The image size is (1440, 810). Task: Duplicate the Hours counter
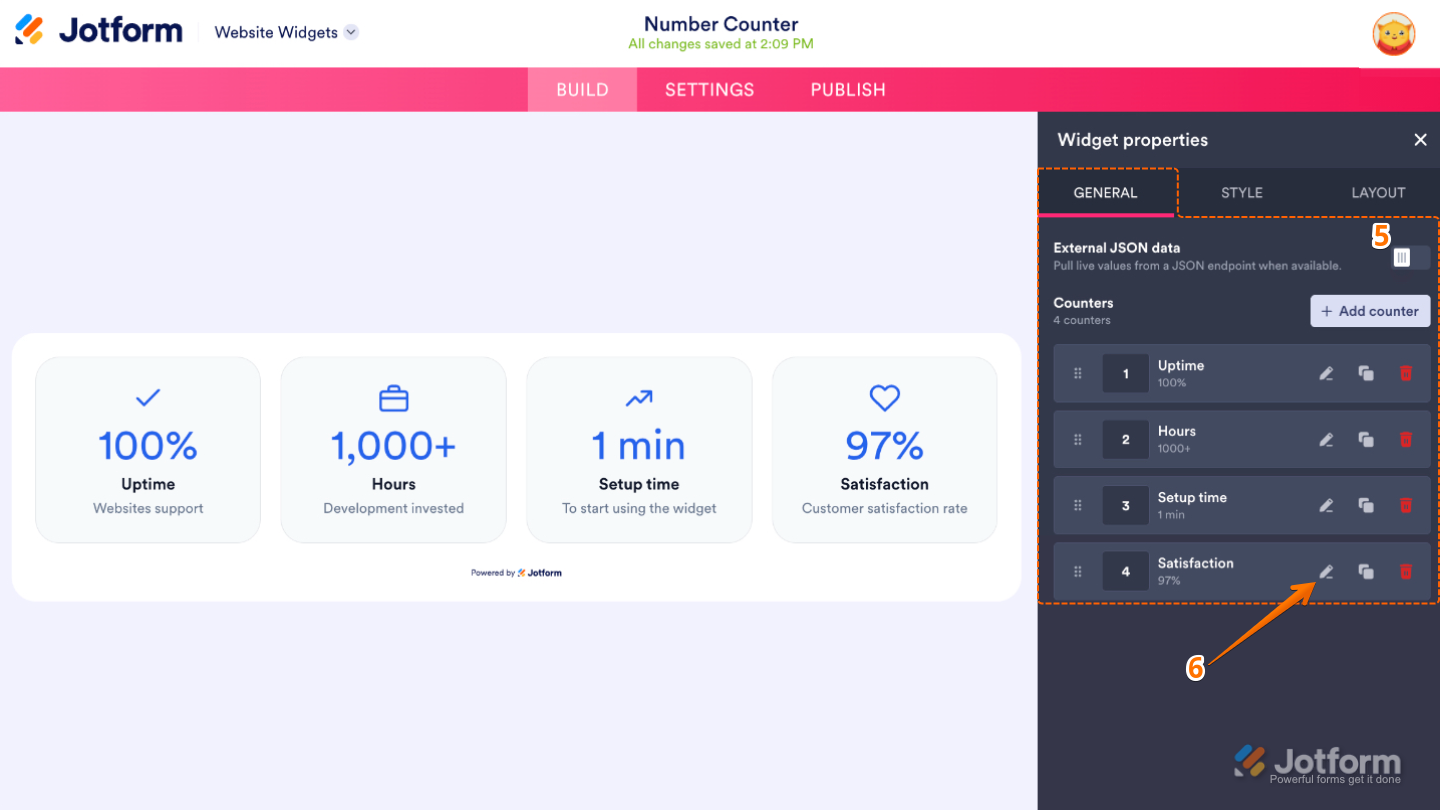1366,440
